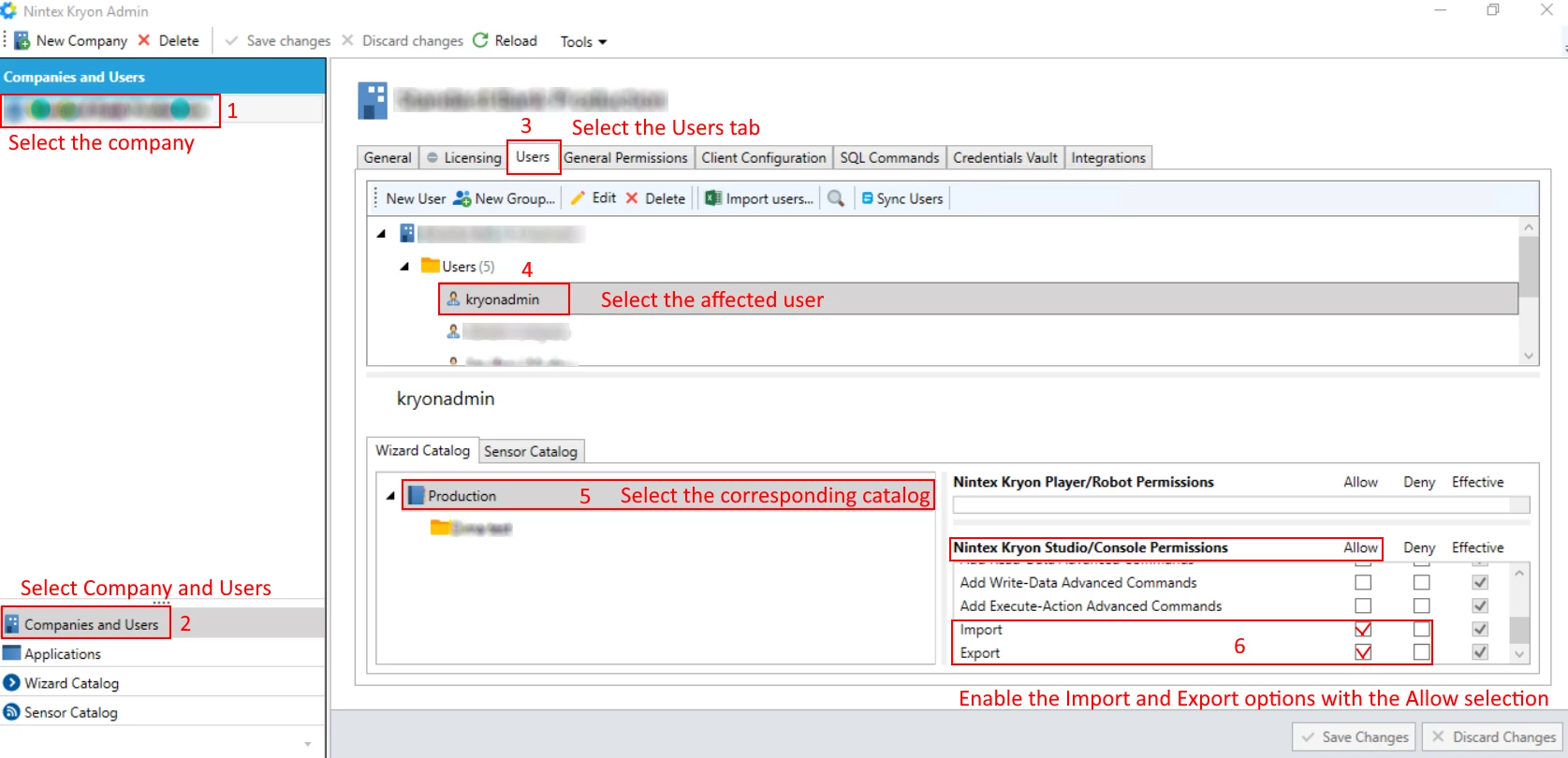Click the New Company building icon

click(x=22, y=40)
